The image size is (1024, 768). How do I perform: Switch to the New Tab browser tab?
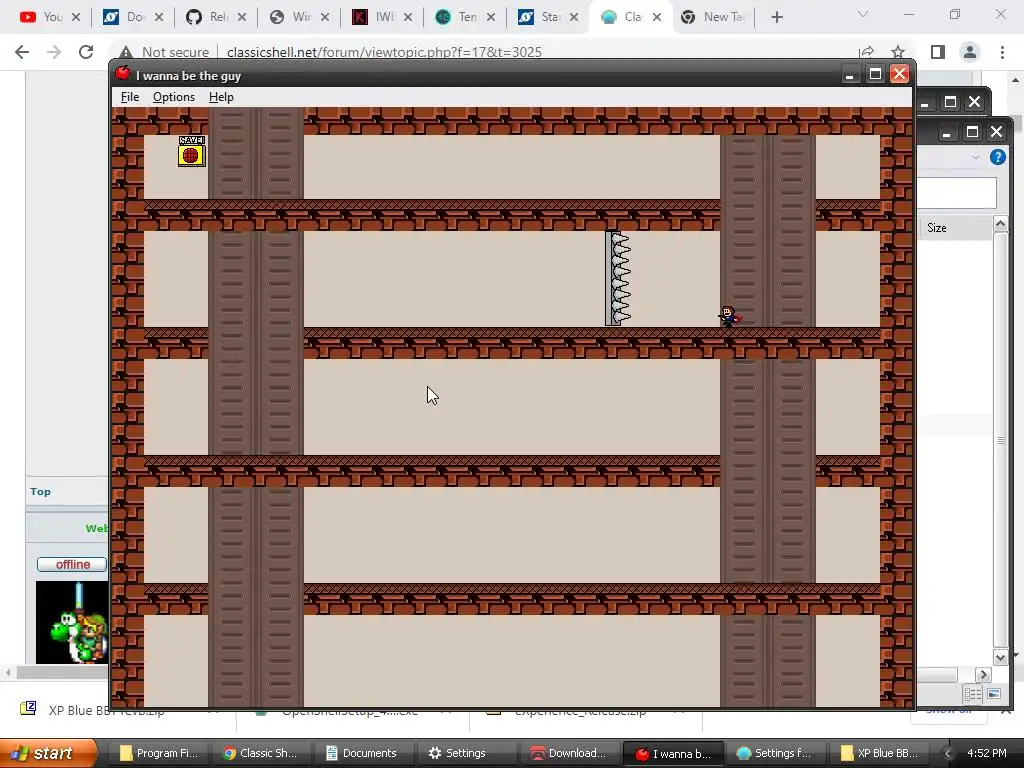716,17
